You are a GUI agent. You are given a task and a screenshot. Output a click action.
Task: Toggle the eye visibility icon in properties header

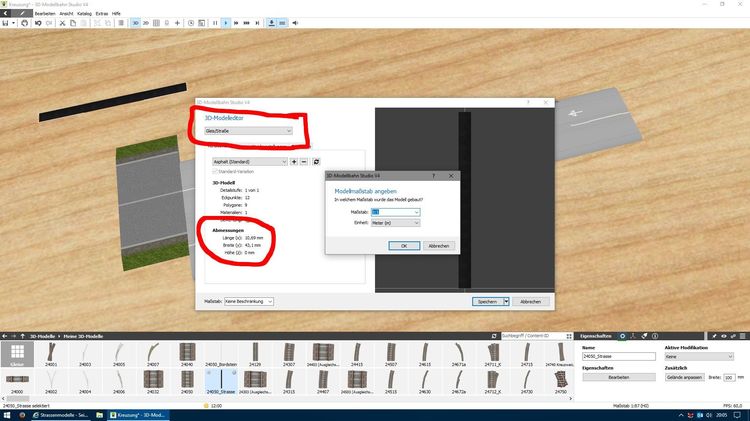(x=724, y=336)
